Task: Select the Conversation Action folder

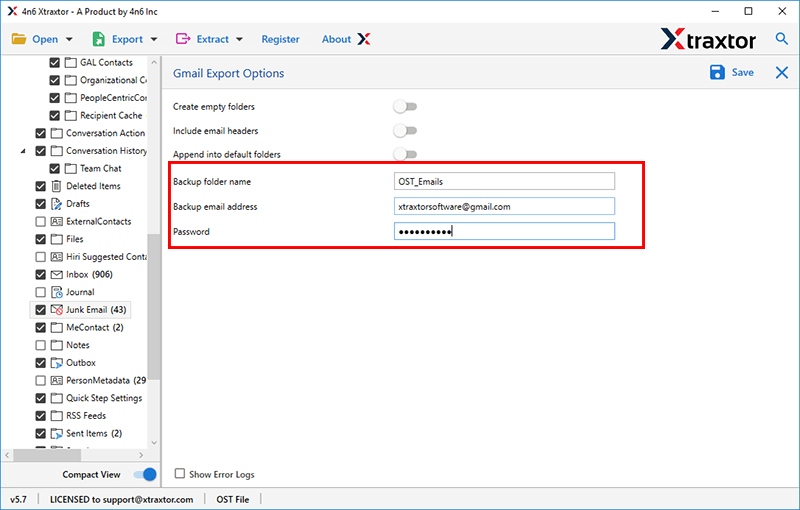Action: point(106,133)
